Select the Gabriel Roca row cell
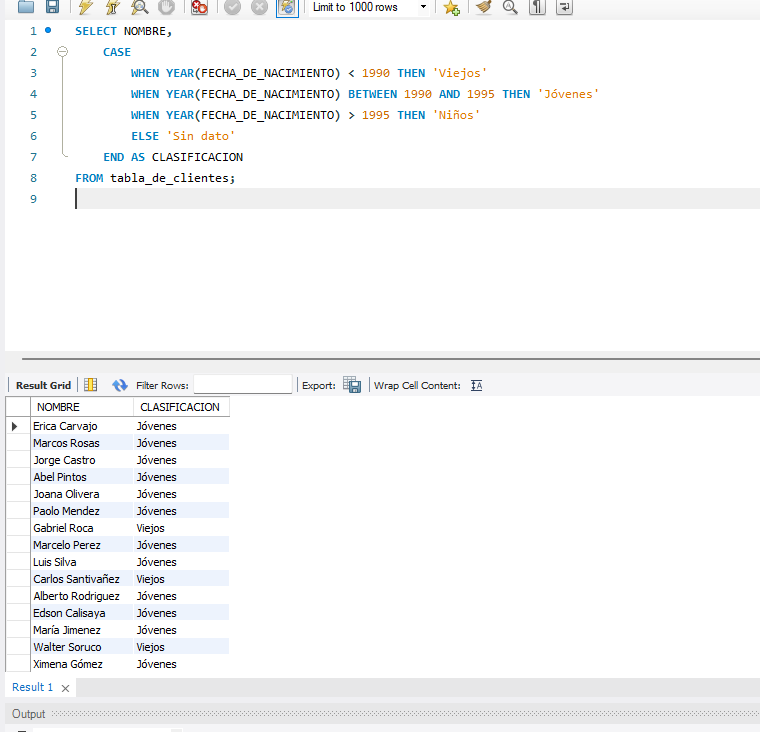 [63, 528]
